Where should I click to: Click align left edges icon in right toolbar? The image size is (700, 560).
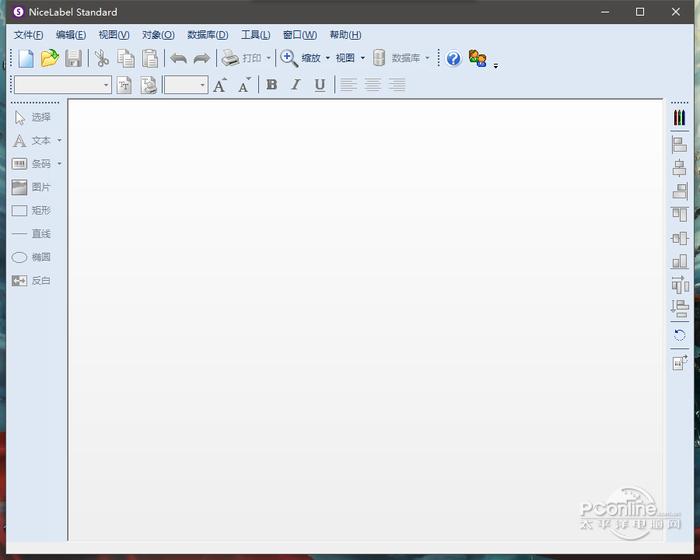pyautogui.click(x=679, y=145)
